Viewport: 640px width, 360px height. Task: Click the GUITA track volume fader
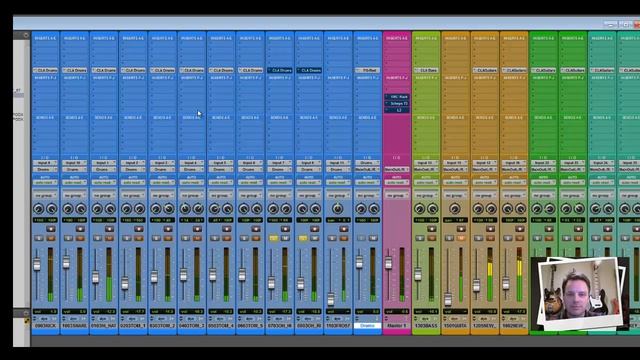(448, 300)
